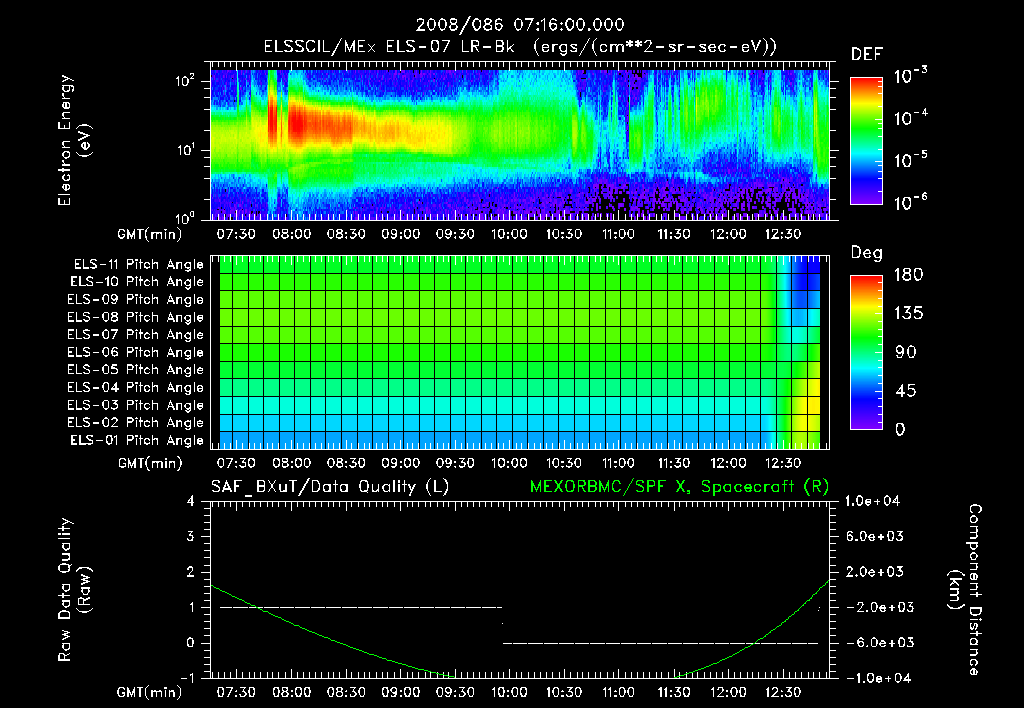Select the Component Distance (km) axis label
Image resolution: width=1024 pixels, height=708 pixels.
click(965, 590)
